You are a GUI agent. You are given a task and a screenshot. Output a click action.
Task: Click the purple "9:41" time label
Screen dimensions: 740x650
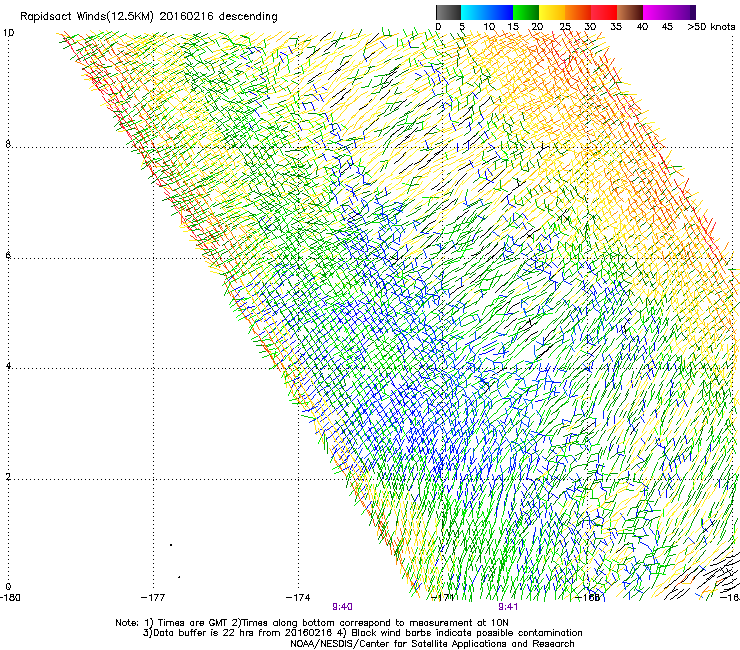pyautogui.click(x=508, y=607)
